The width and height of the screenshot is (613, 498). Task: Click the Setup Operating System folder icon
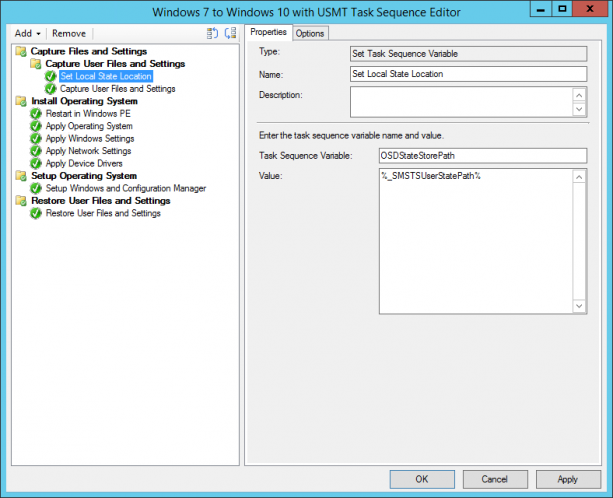(21, 176)
